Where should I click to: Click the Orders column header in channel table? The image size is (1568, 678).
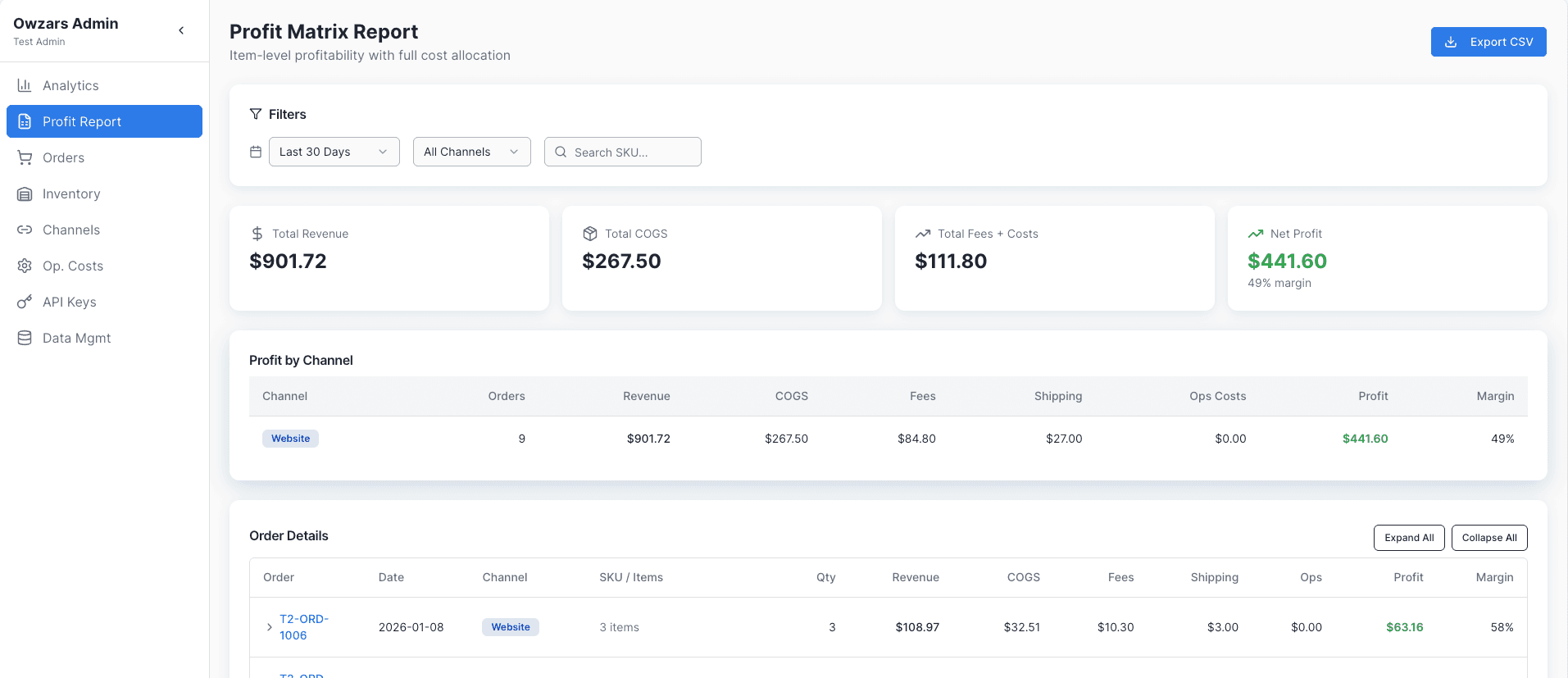pos(507,396)
